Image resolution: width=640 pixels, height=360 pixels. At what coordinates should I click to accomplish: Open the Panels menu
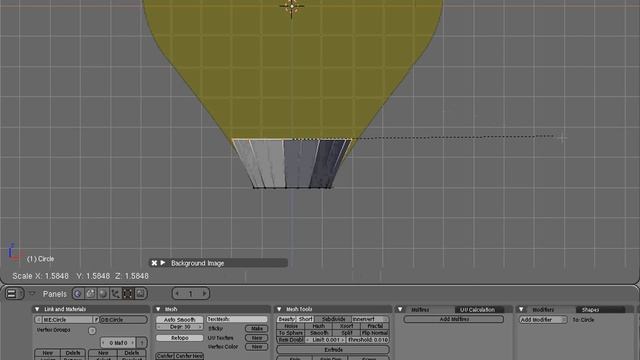pyautogui.click(x=54, y=294)
